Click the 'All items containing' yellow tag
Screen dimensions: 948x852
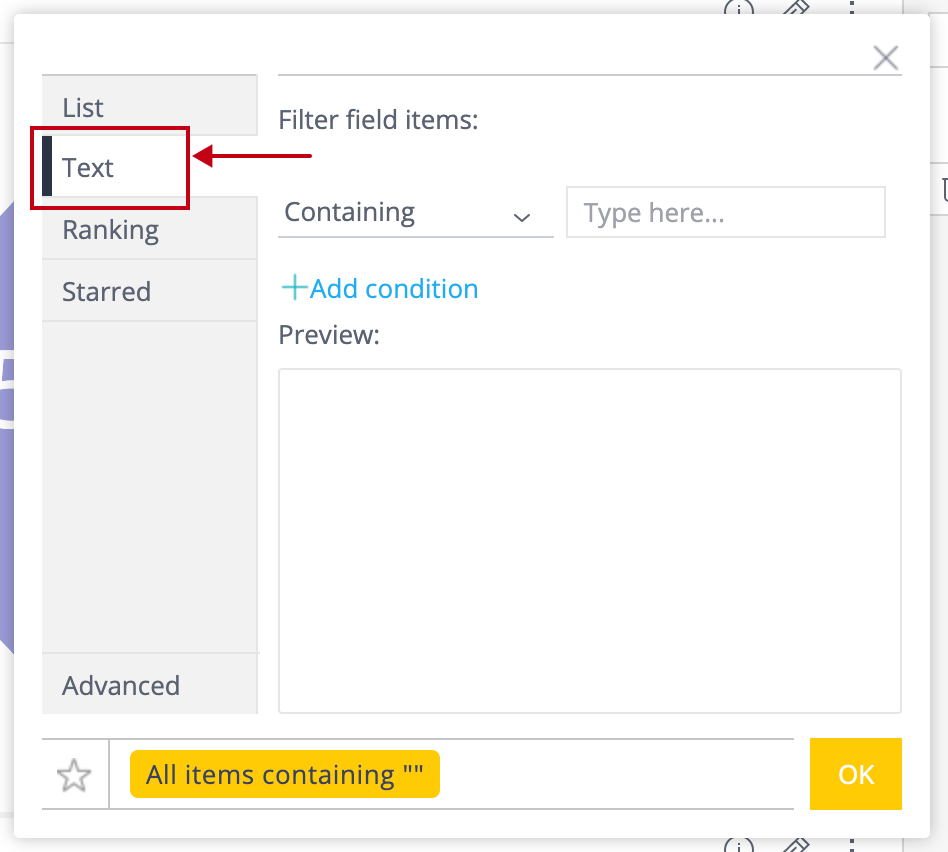[285, 775]
